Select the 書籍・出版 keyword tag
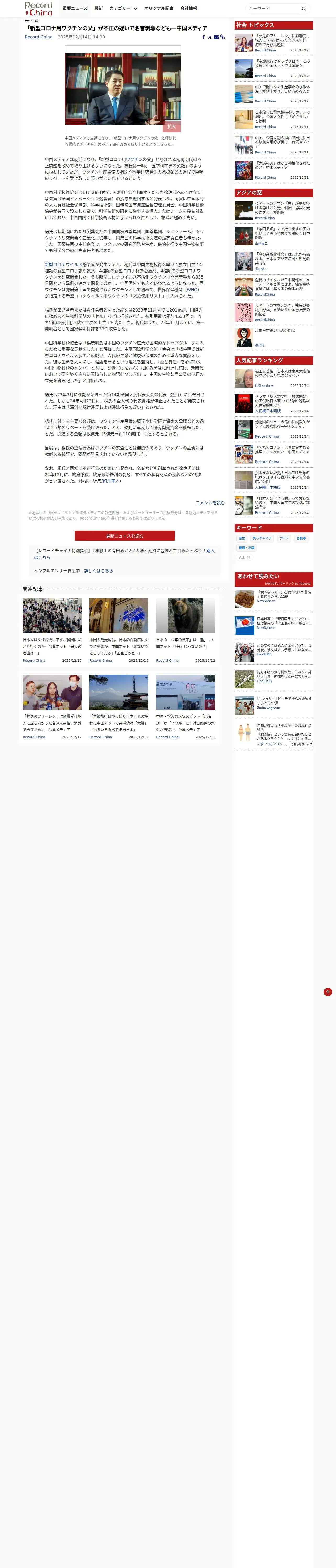Image resolution: width=336 pixels, height=1568 pixels. coord(246,548)
